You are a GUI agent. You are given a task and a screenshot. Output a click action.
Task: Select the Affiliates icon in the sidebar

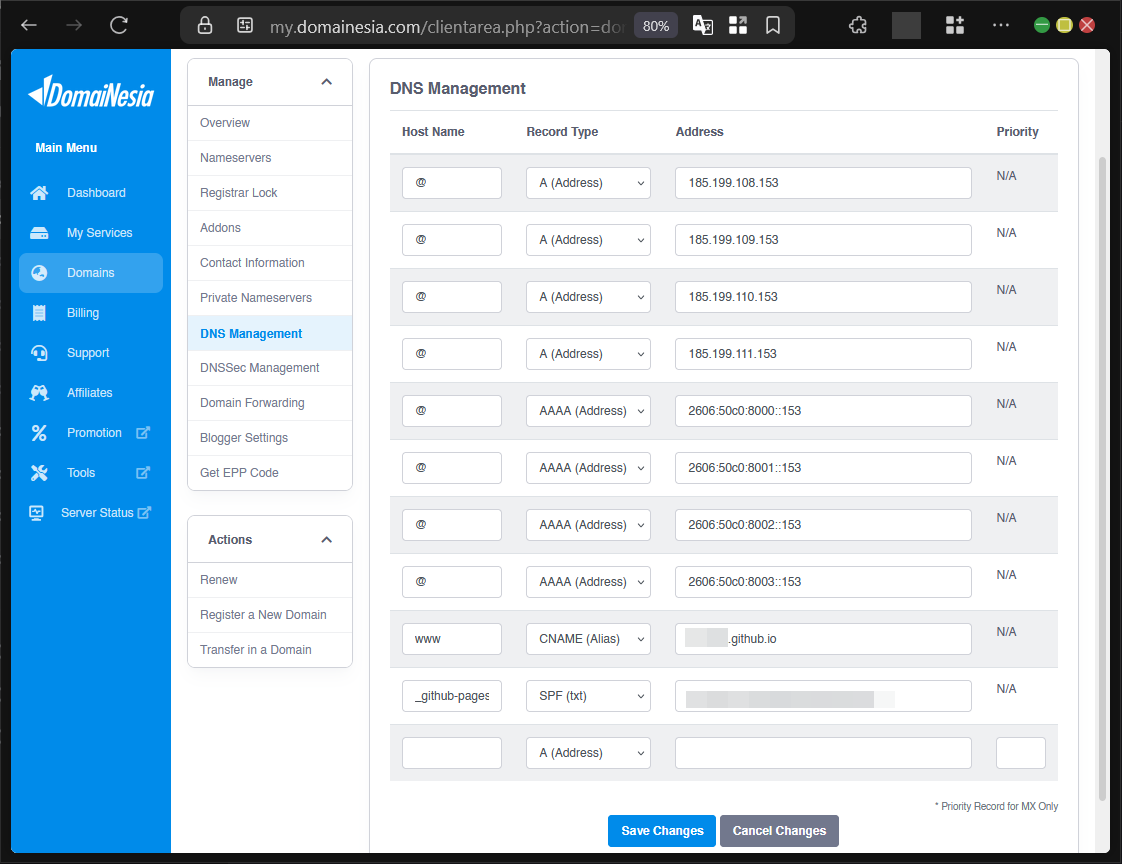[x=37, y=392]
